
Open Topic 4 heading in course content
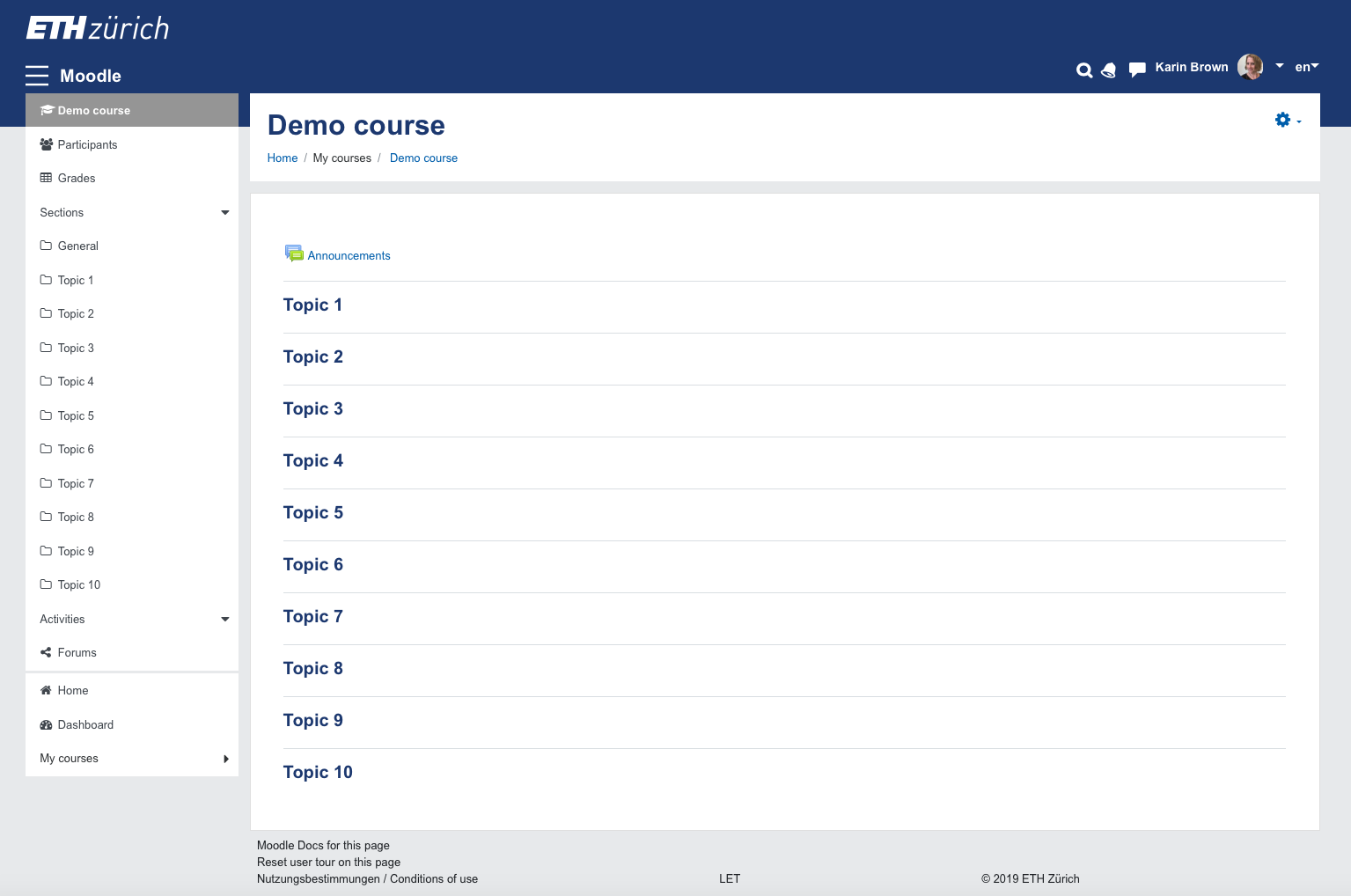313,461
